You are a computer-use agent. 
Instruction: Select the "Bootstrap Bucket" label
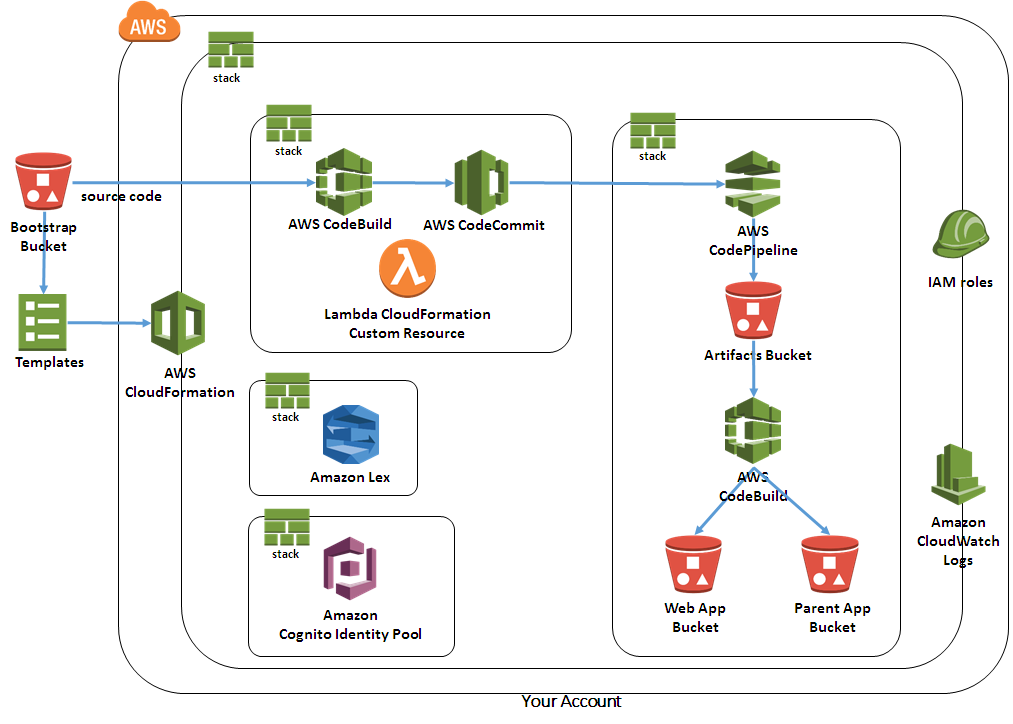pos(43,236)
